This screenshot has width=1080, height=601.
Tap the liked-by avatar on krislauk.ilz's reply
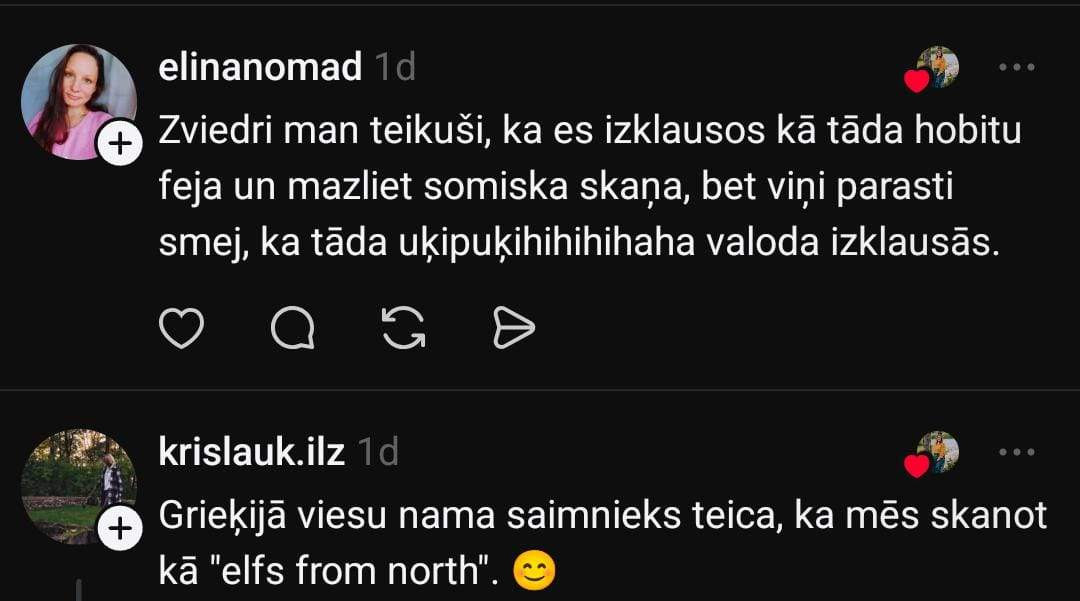point(935,453)
